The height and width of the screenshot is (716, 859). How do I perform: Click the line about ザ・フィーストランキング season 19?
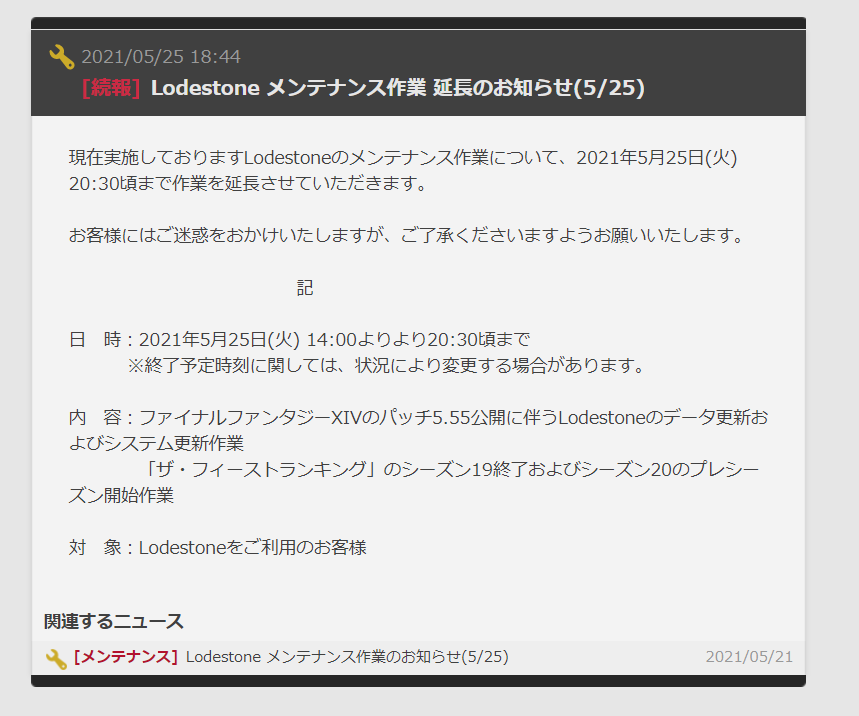[x=414, y=483]
